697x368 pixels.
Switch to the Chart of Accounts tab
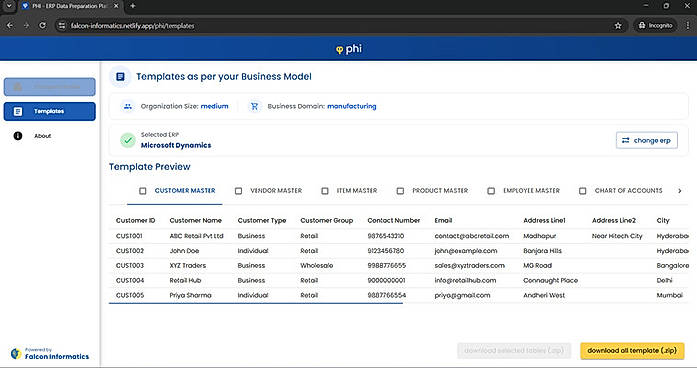pos(629,191)
